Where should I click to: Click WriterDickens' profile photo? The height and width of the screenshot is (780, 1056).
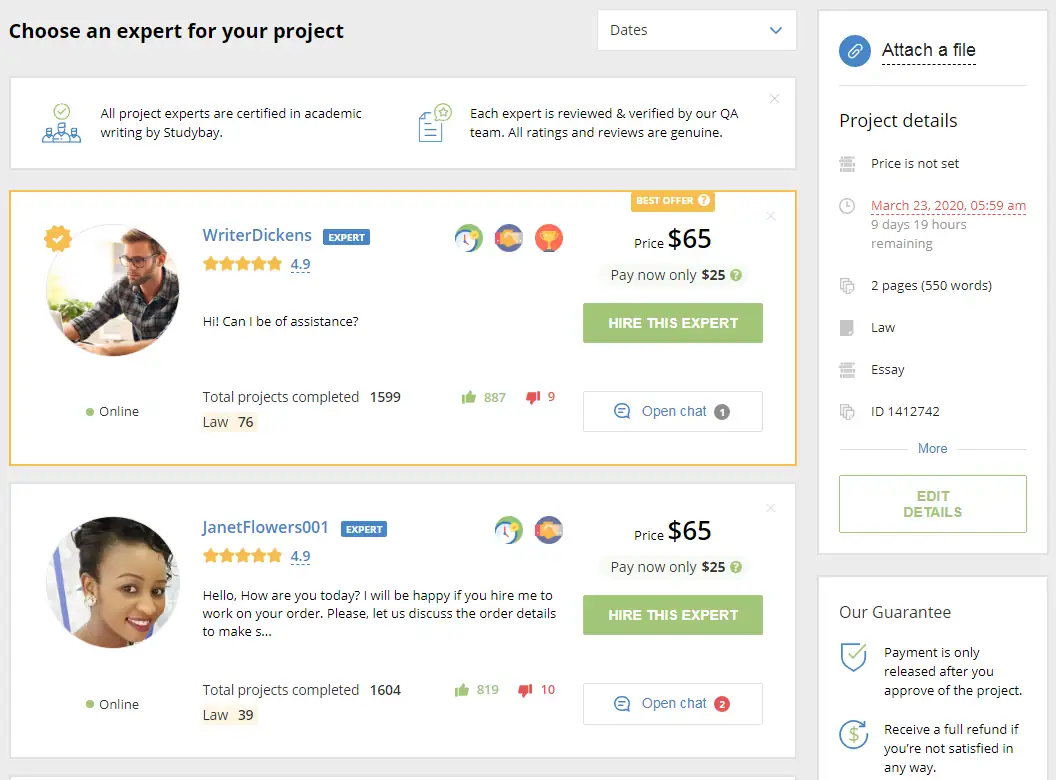[112, 290]
